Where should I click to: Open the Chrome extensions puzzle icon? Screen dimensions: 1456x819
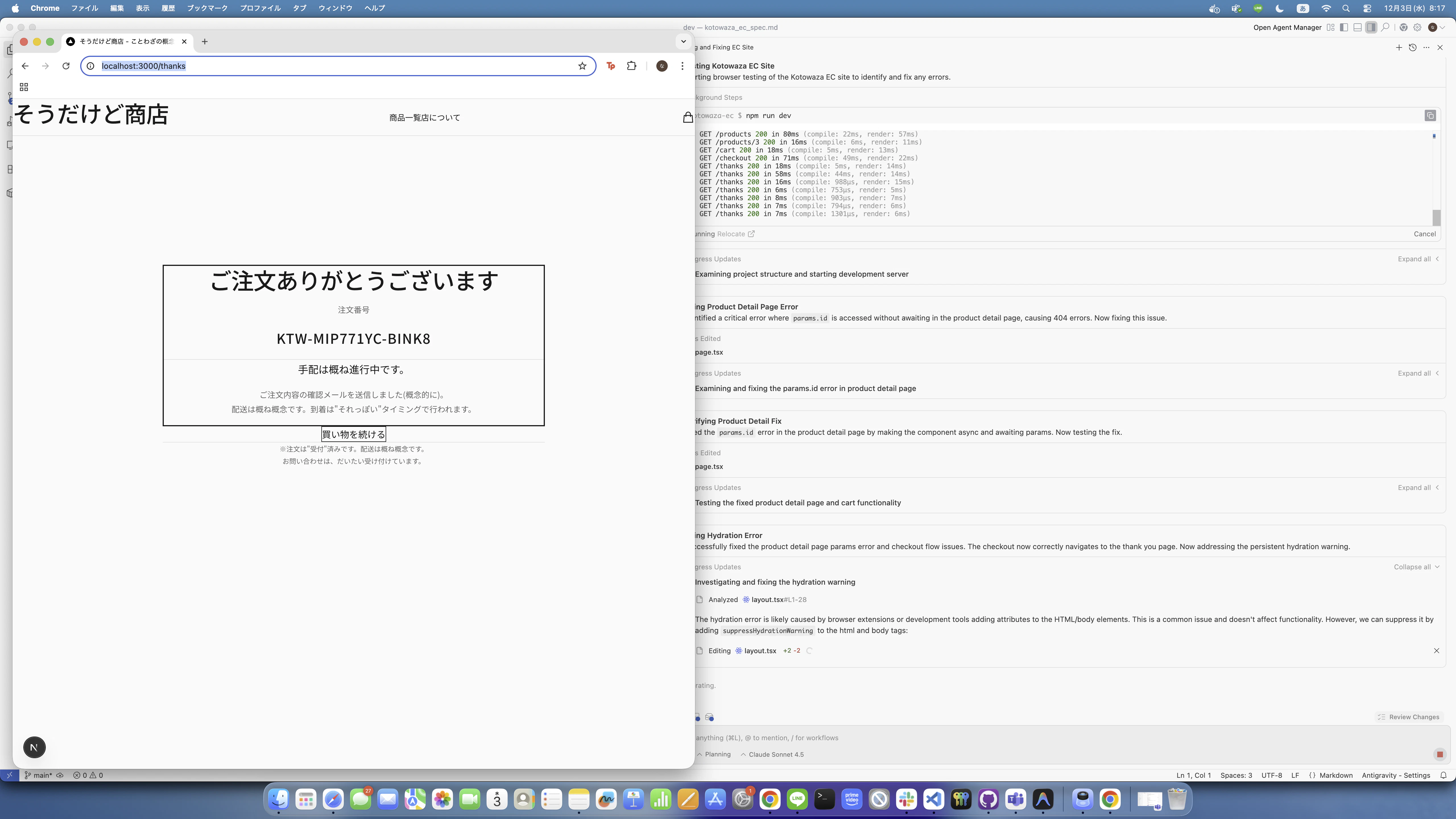tap(631, 66)
